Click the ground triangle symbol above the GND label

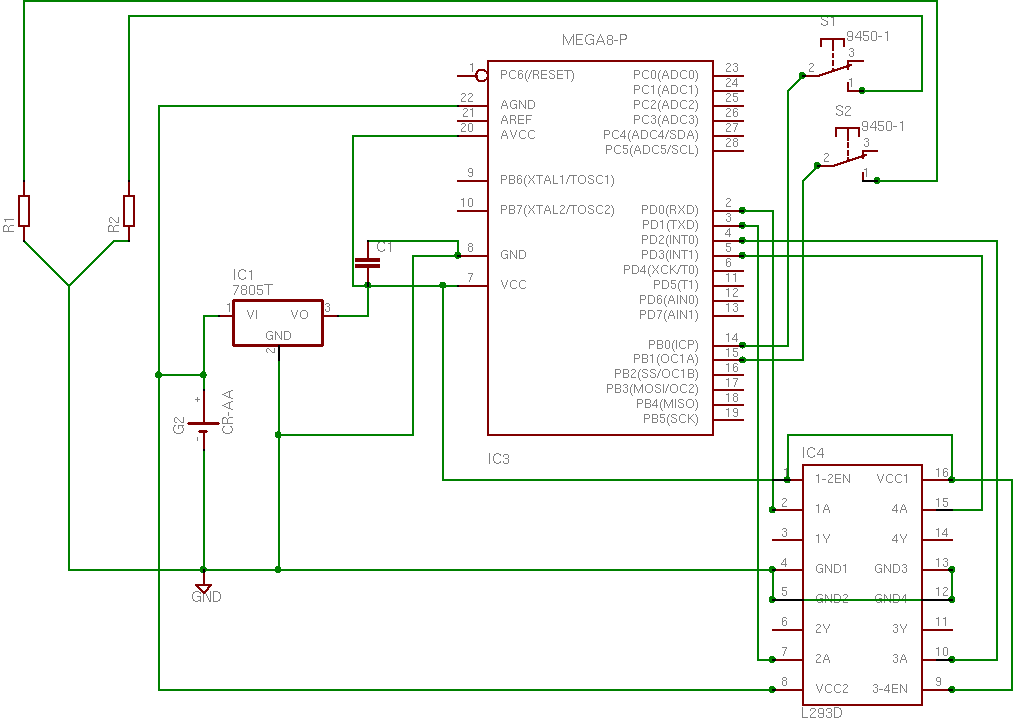coord(203,588)
